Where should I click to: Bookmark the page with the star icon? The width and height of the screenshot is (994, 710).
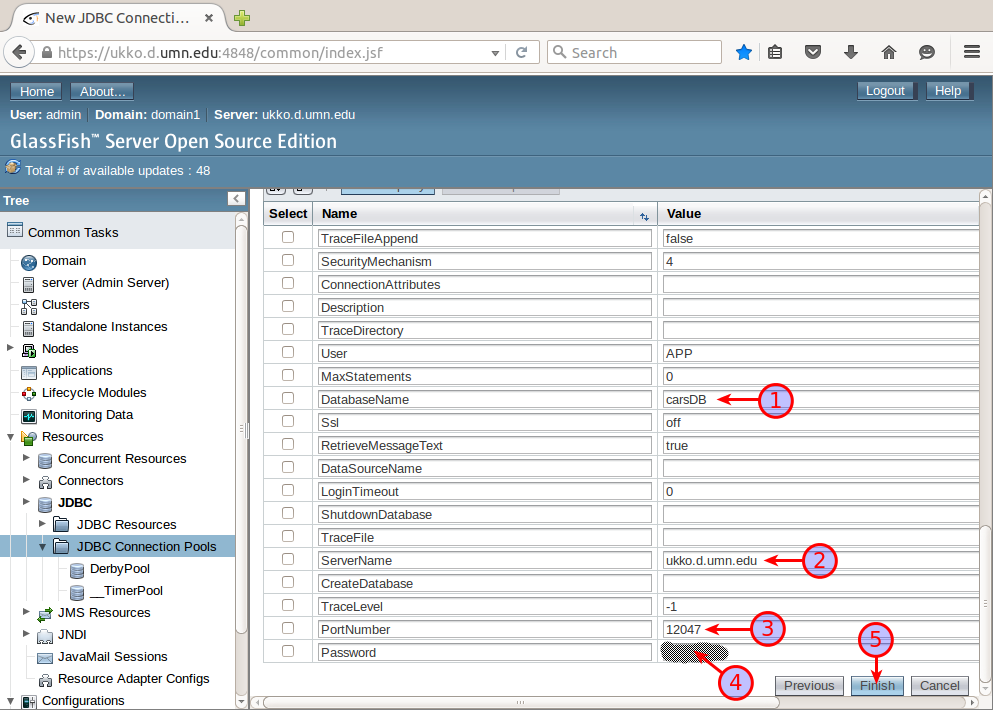tap(744, 51)
